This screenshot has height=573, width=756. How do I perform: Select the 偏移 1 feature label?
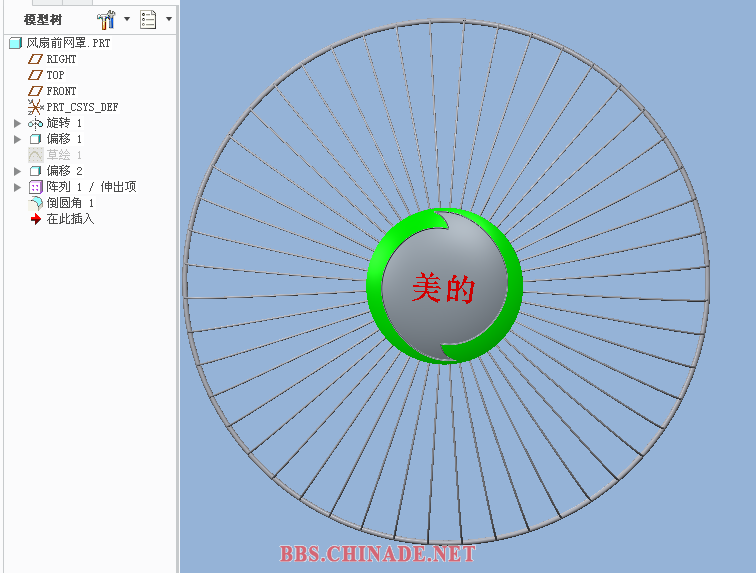pyautogui.click(x=64, y=139)
